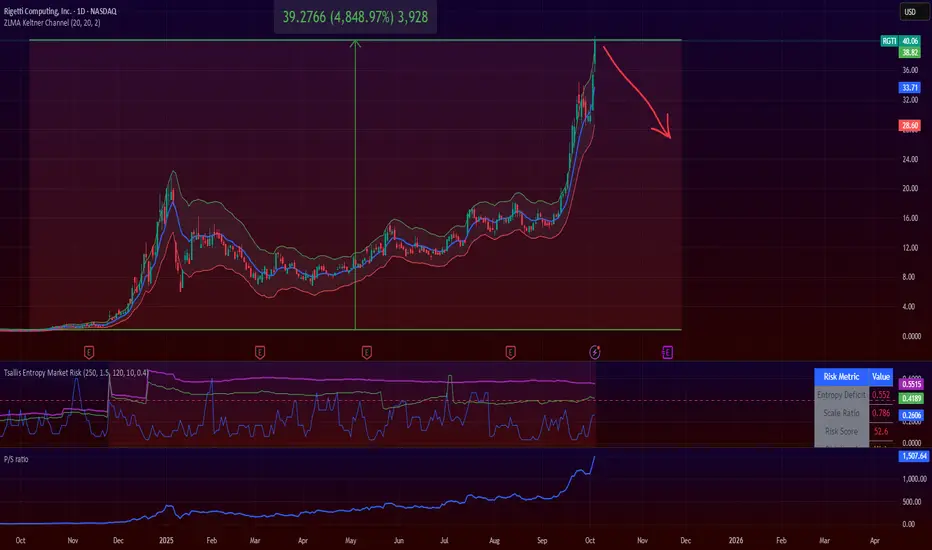
Task: Select the P/S ratio indicator label
Action: 16,459
